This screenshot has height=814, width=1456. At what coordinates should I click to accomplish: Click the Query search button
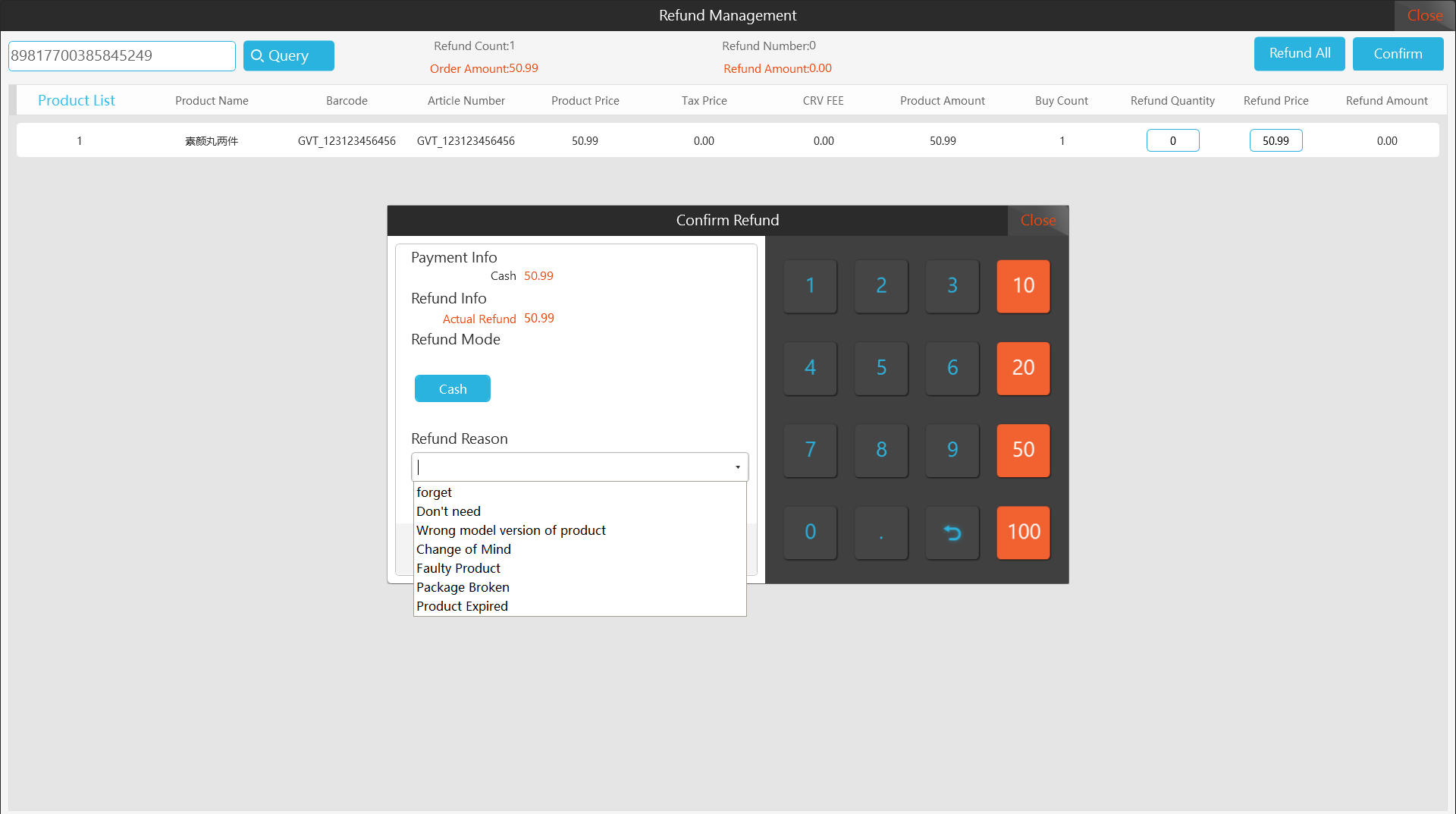pyautogui.click(x=288, y=55)
